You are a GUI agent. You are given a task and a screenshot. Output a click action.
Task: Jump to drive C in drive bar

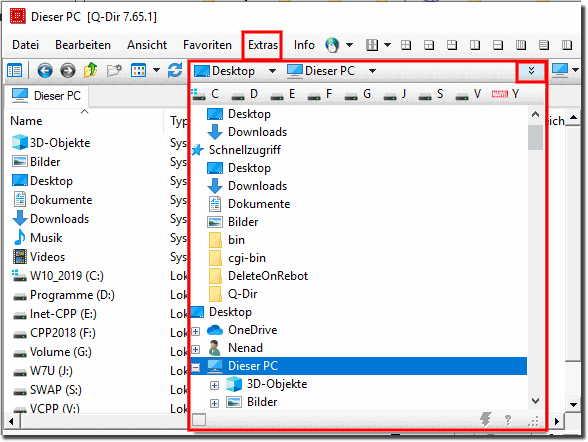pos(206,94)
